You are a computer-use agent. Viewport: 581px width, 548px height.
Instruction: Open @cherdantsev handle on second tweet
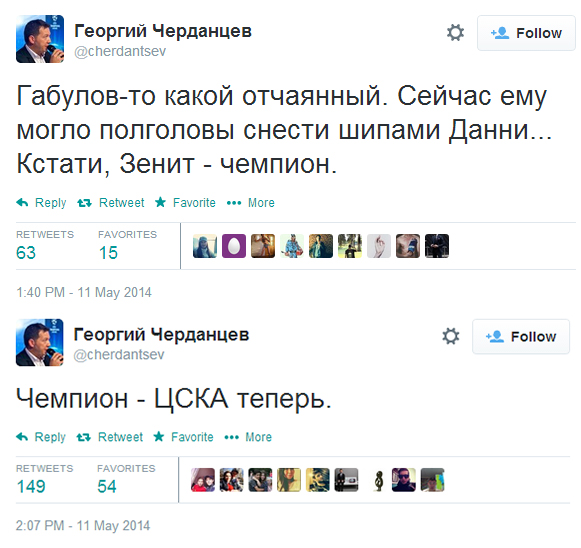pyautogui.click(x=119, y=355)
